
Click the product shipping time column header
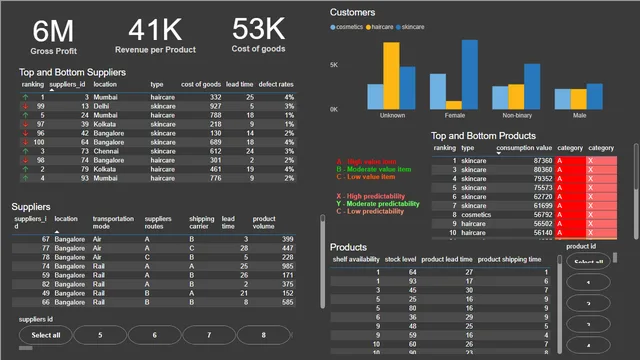[509, 260]
